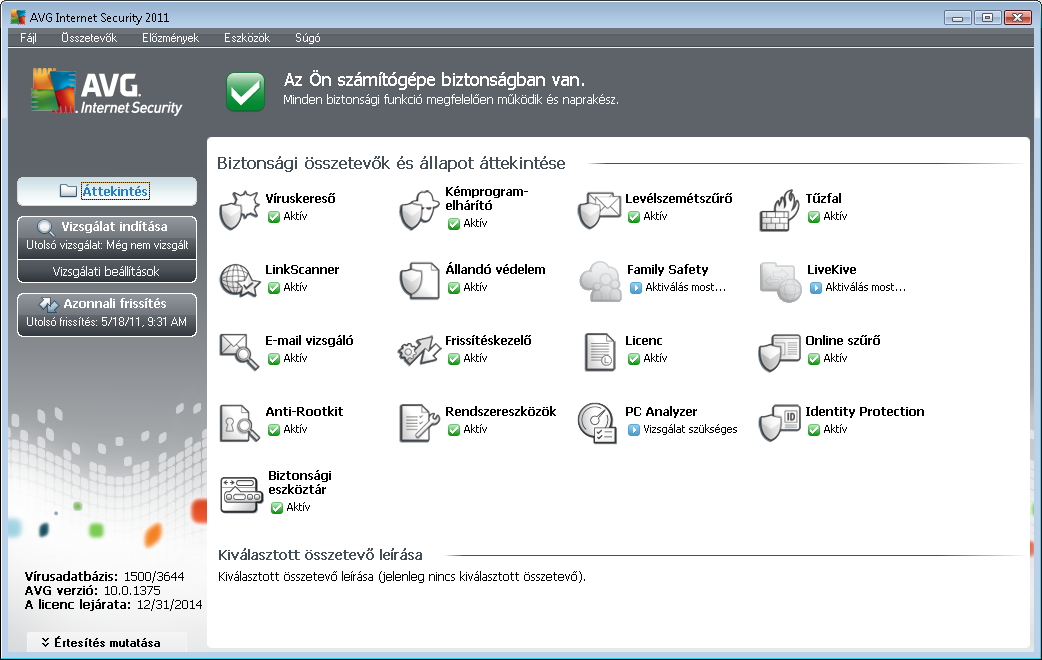The width and height of the screenshot is (1042, 660).
Task: Click Aktiválás most under LiveKive
Action: coord(865,287)
